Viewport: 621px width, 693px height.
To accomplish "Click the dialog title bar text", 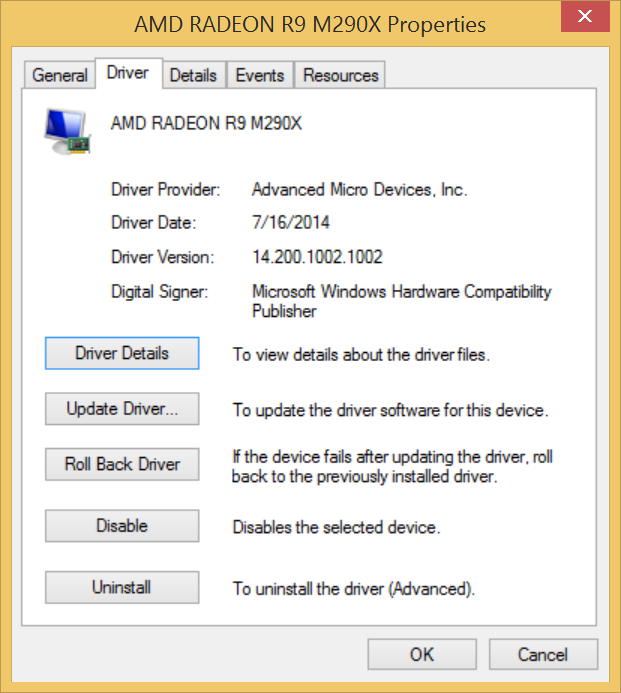I will coord(310,24).
